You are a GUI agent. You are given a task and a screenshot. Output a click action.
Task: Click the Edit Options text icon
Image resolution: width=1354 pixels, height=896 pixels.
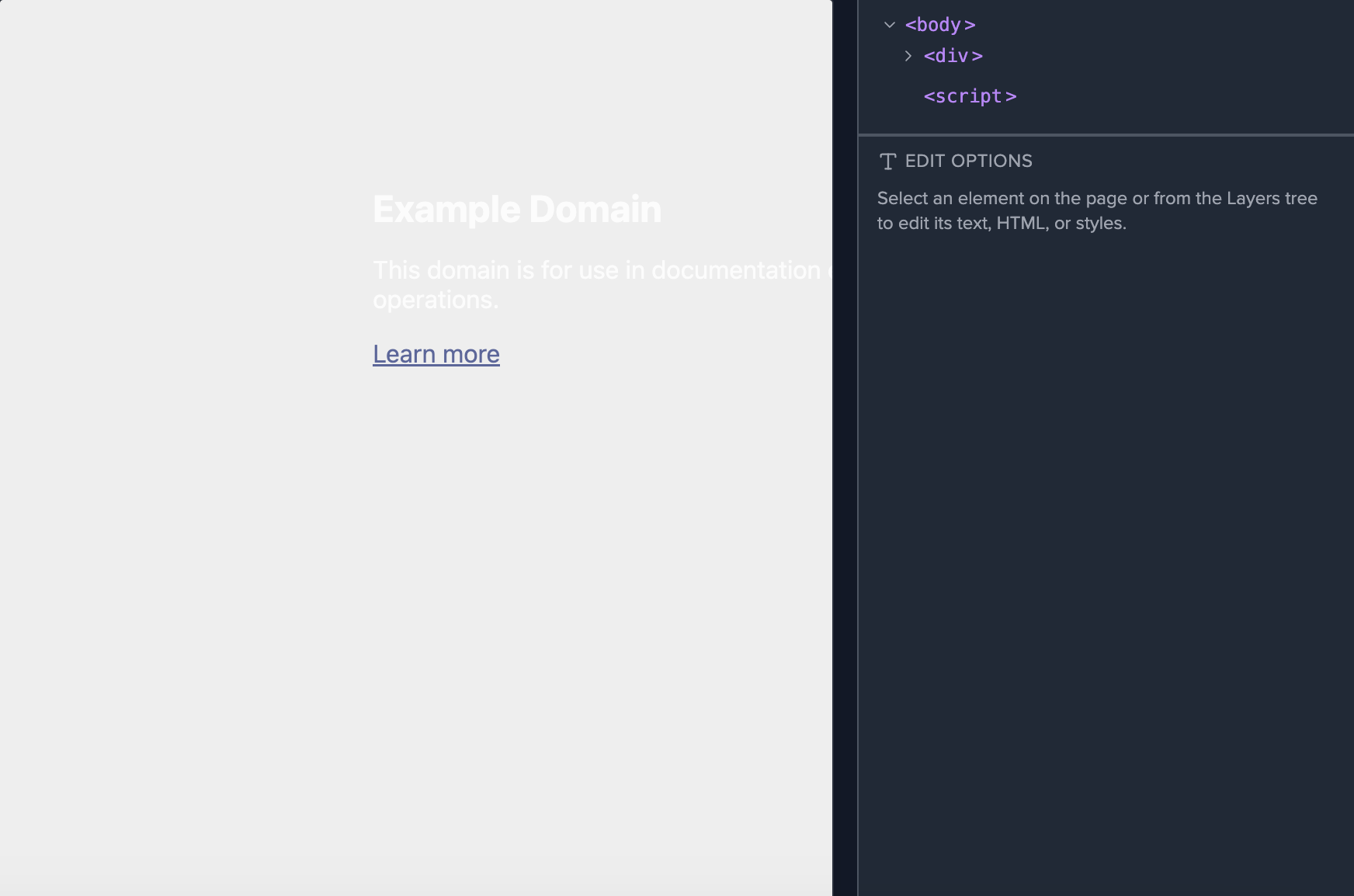click(887, 161)
